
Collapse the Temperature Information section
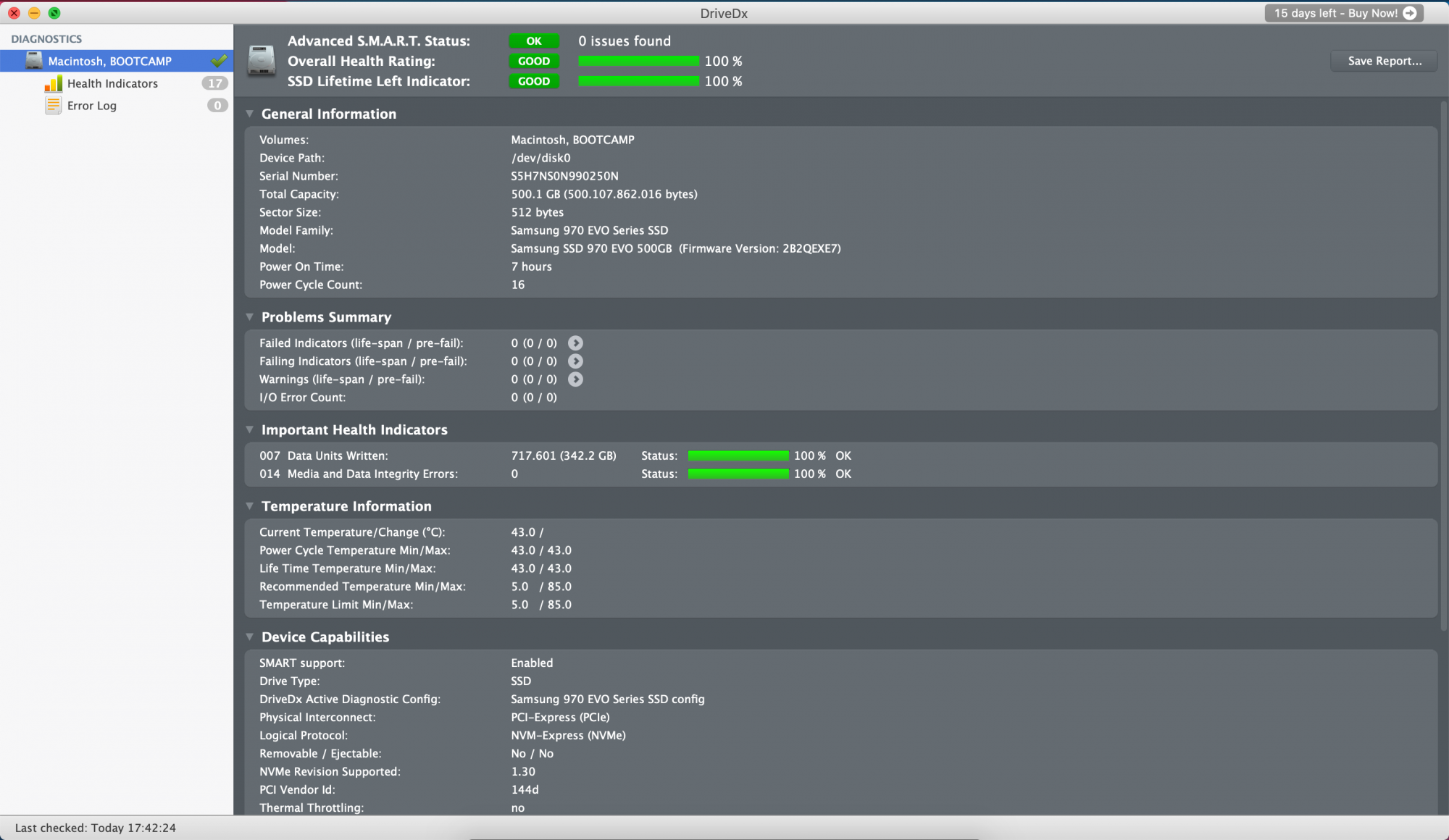[x=250, y=506]
